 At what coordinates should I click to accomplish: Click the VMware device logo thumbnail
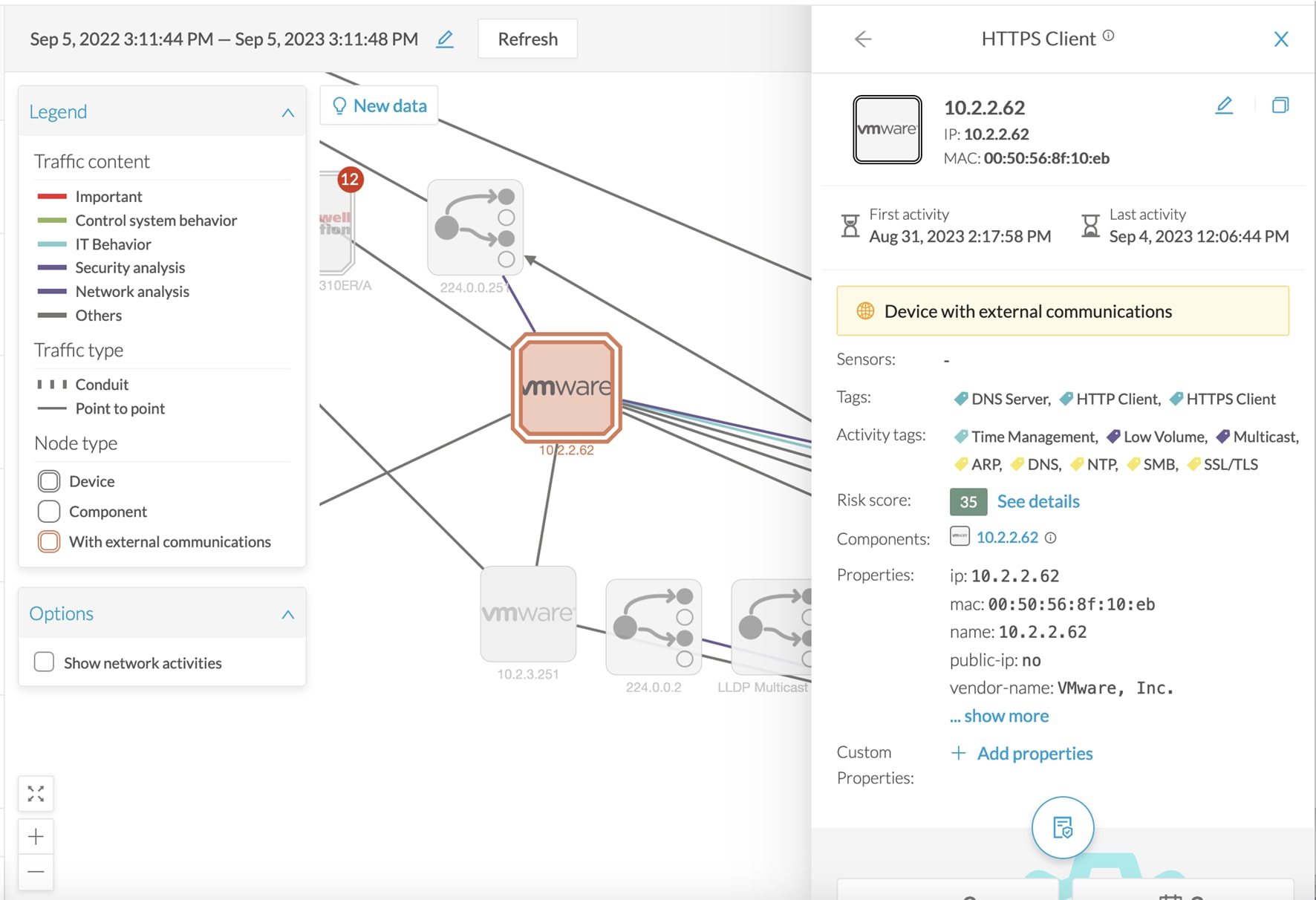pos(887,129)
